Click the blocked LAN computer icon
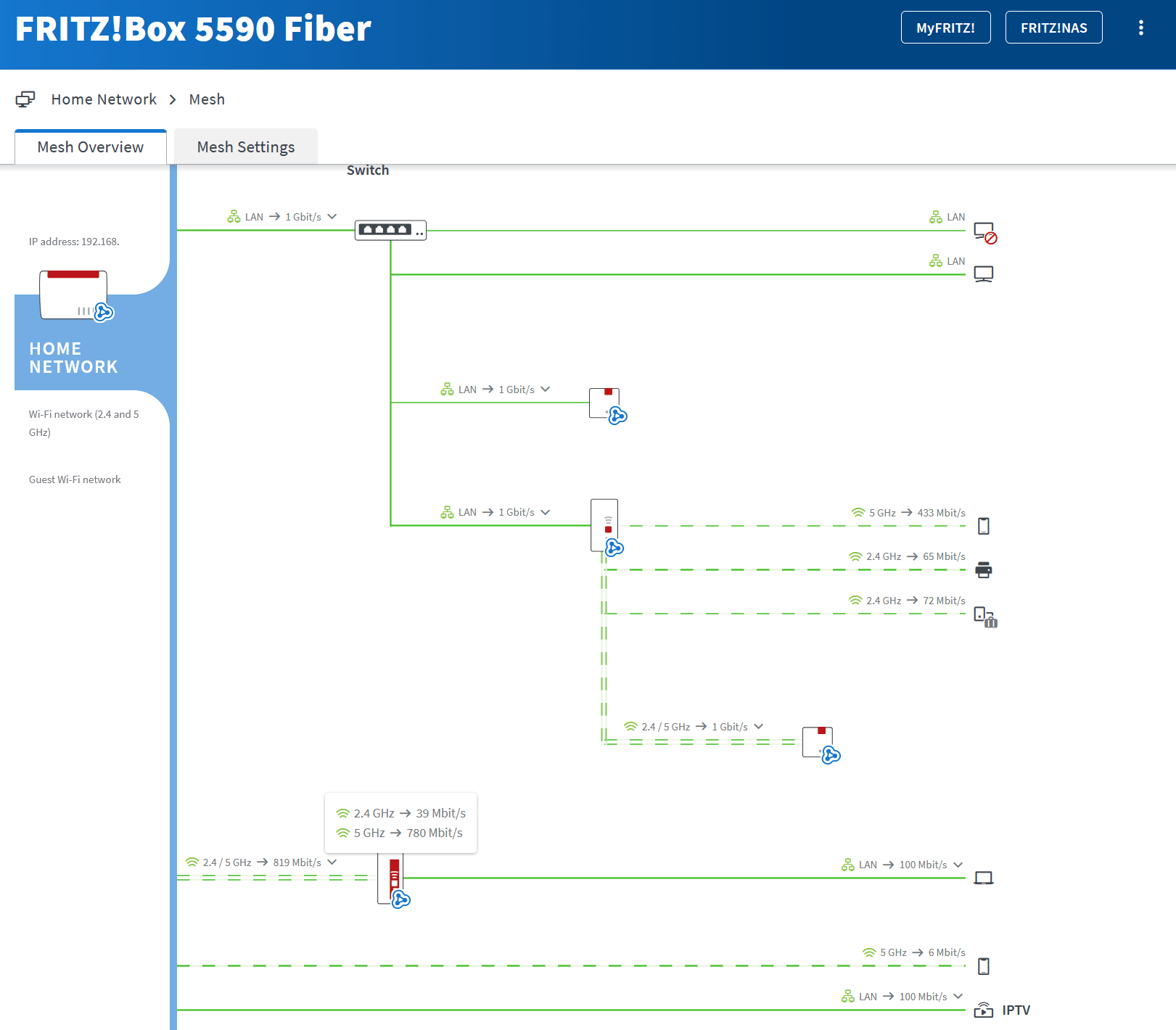Screen dimensions: 1176x1030 (x=985, y=233)
